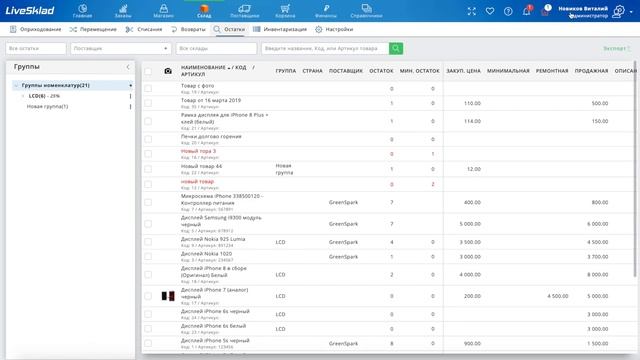Click the red новый товар item name

coord(197,182)
